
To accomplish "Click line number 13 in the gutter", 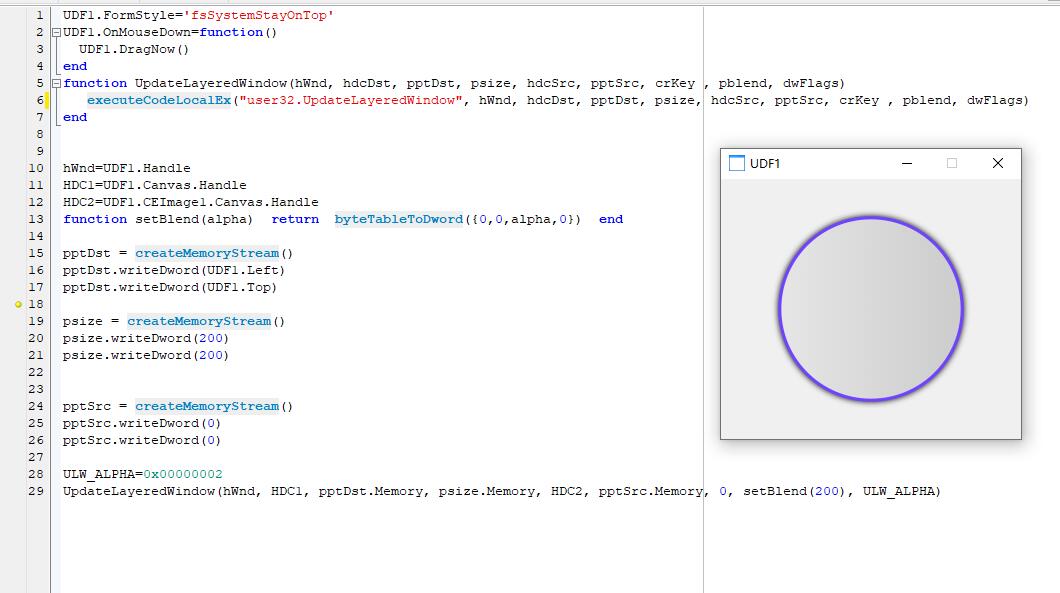I will 36,219.
